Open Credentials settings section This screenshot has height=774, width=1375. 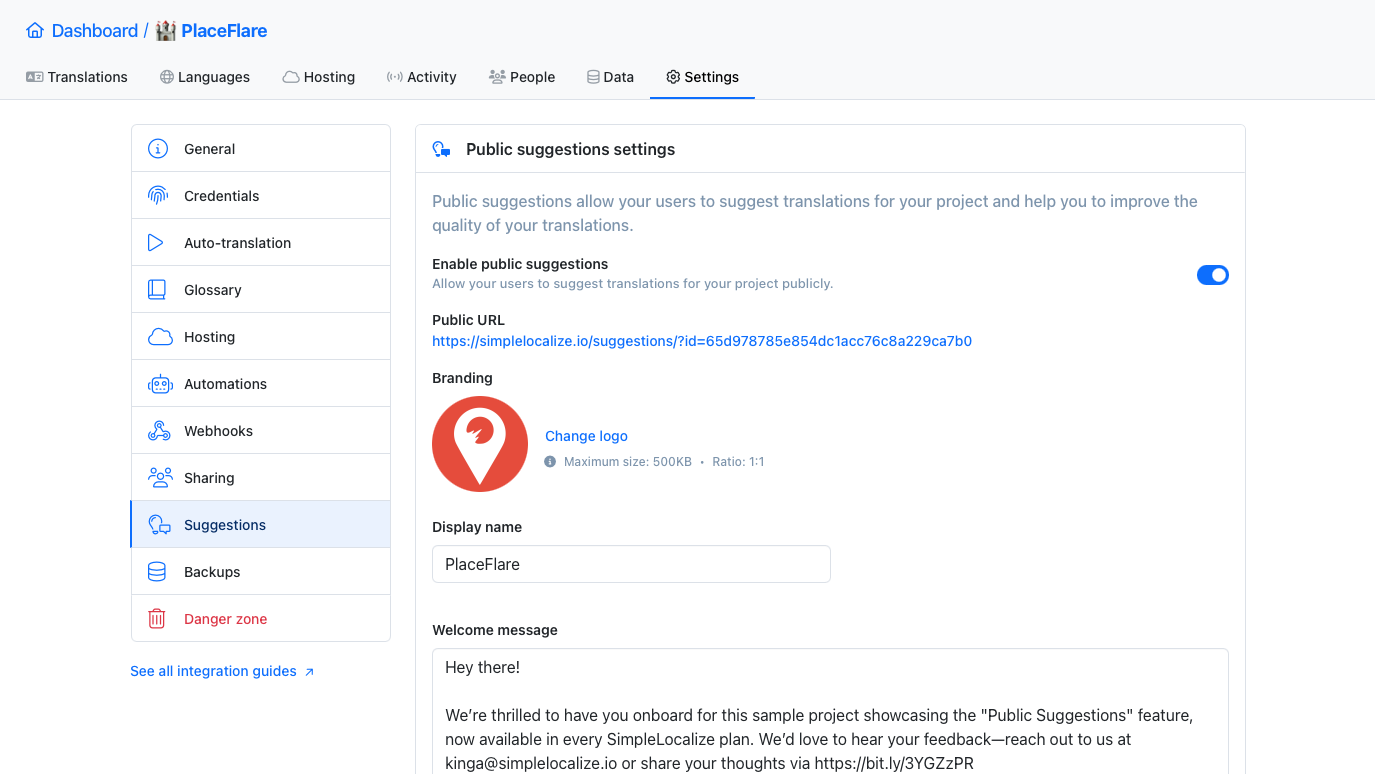click(261, 196)
